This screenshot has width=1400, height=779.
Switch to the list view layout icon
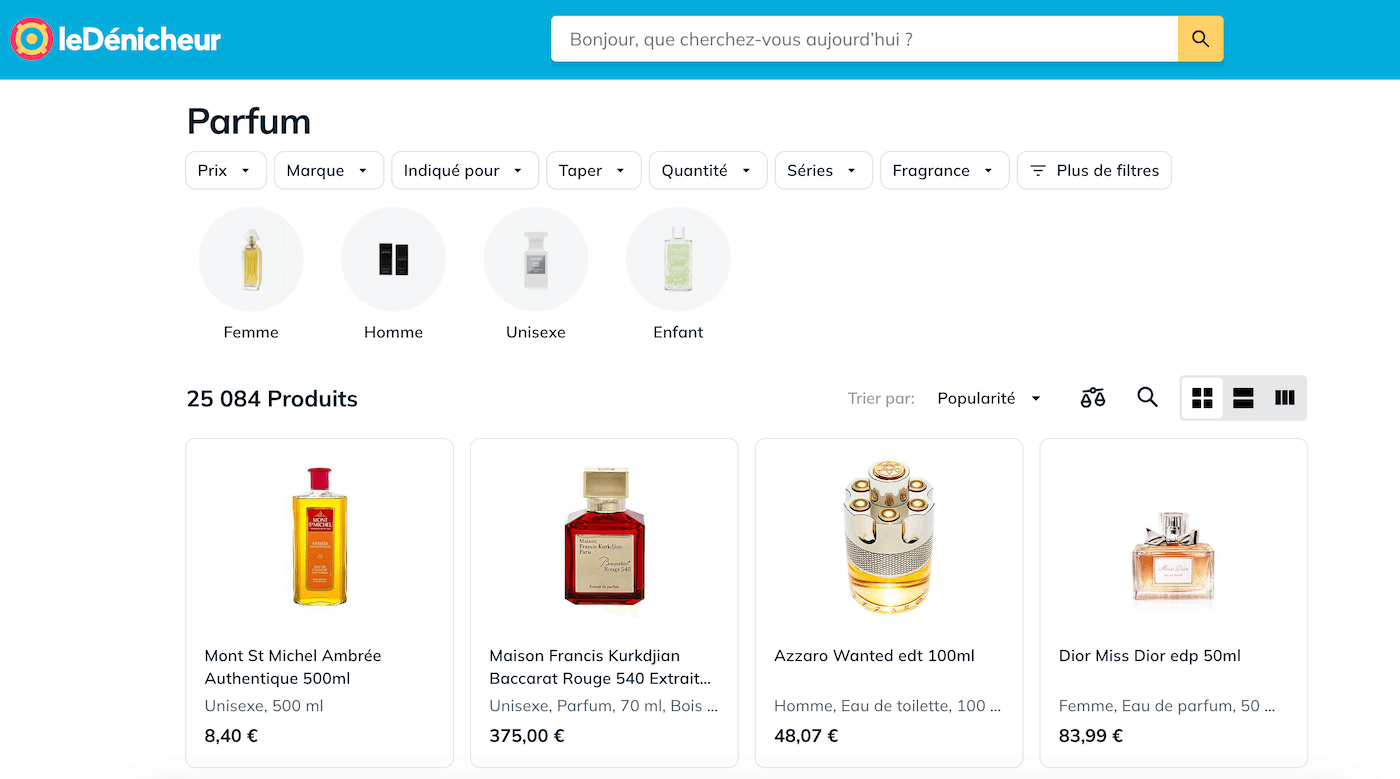(x=1242, y=397)
